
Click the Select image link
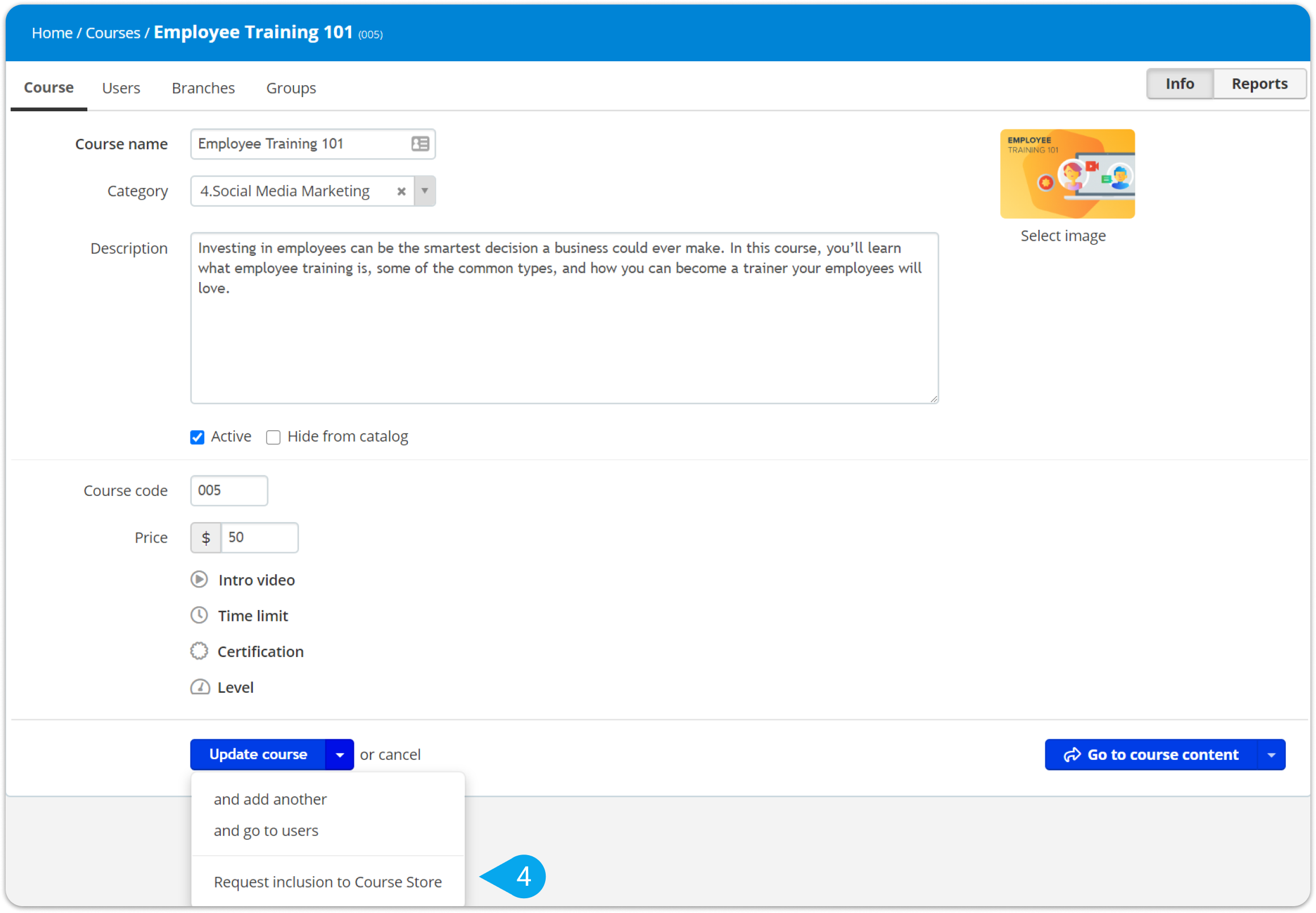[1062, 235]
